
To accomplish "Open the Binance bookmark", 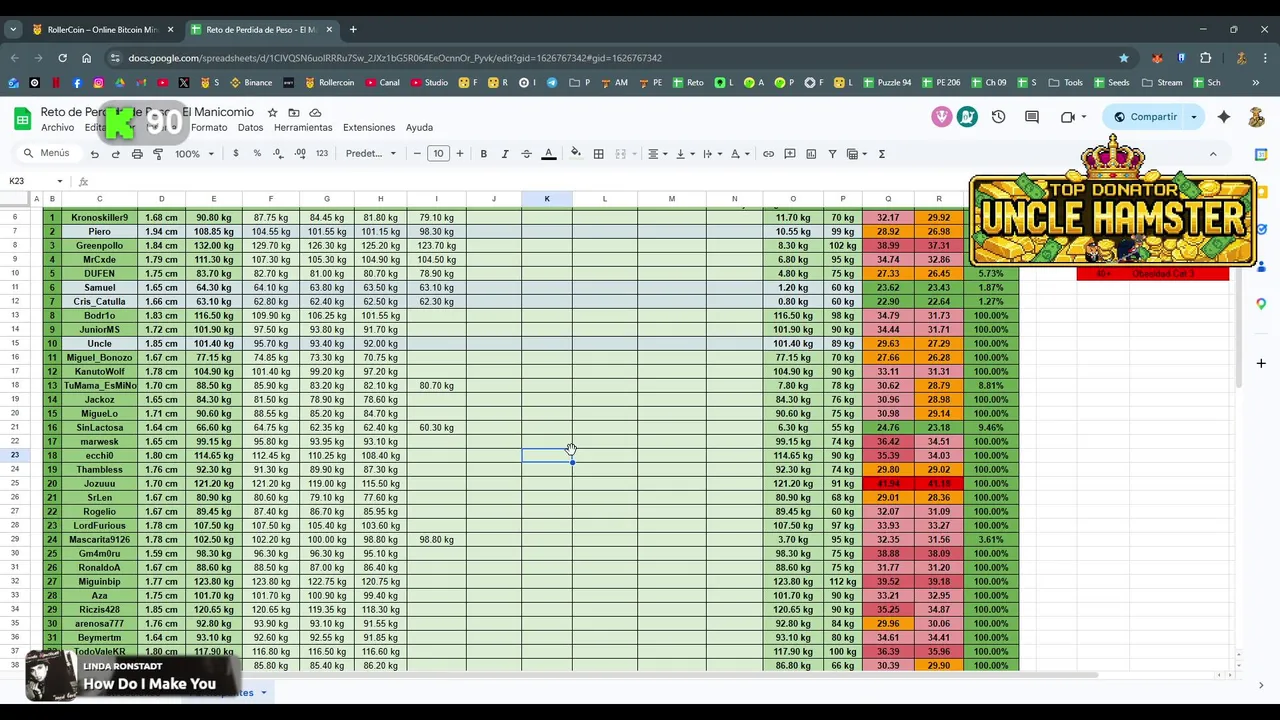I will click(251, 83).
